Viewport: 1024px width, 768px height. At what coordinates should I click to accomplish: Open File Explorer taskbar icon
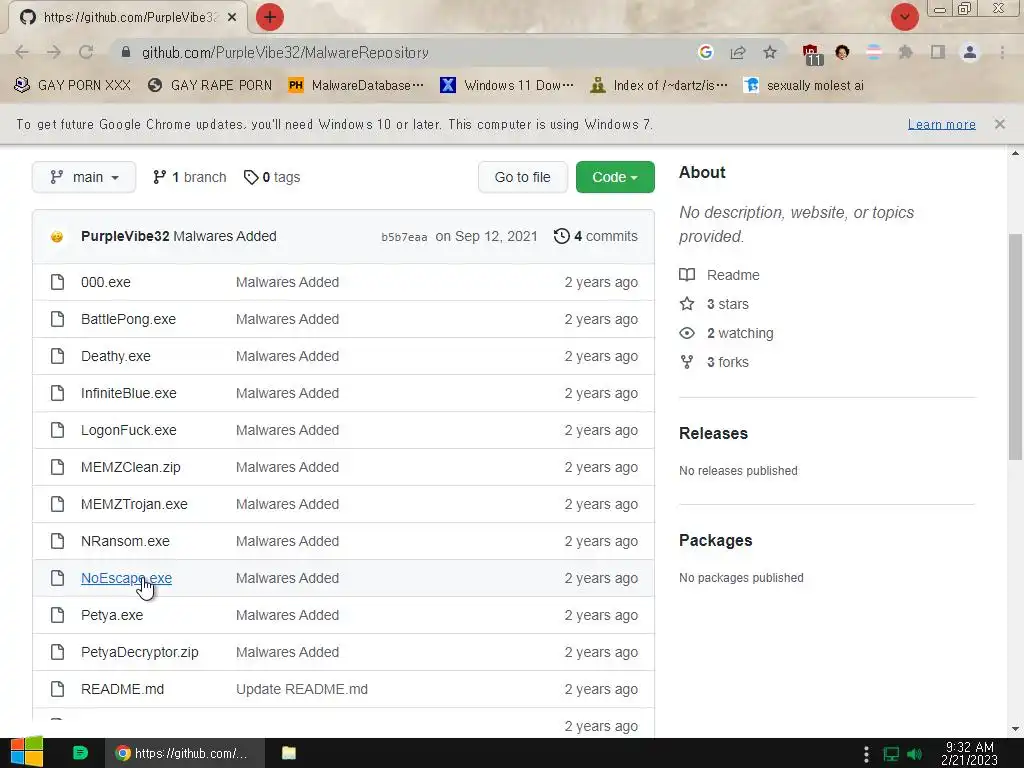click(289, 753)
